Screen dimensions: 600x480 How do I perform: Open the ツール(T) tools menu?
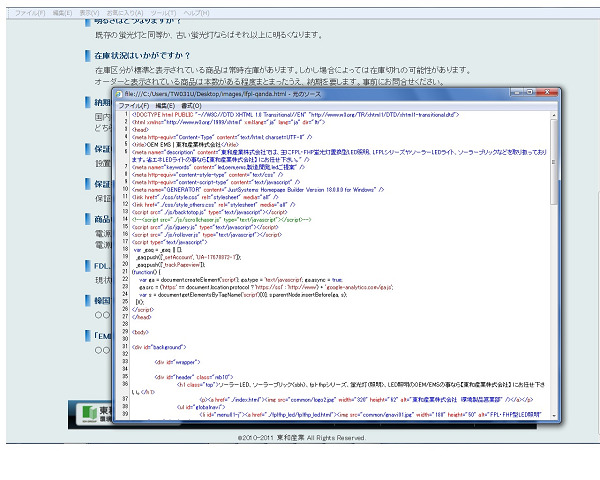(163, 13)
